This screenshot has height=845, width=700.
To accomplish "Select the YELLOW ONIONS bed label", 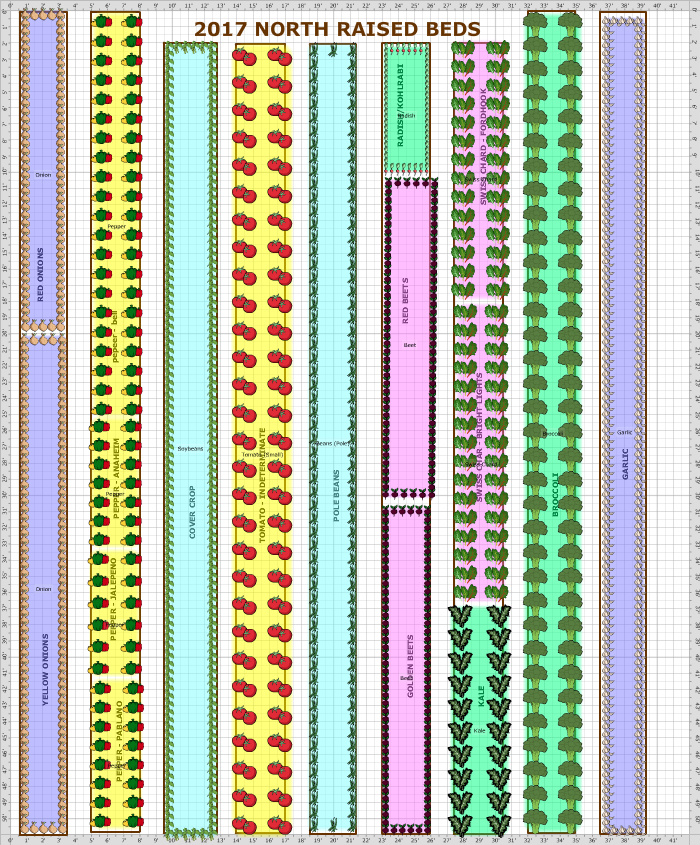I will tap(45, 668).
